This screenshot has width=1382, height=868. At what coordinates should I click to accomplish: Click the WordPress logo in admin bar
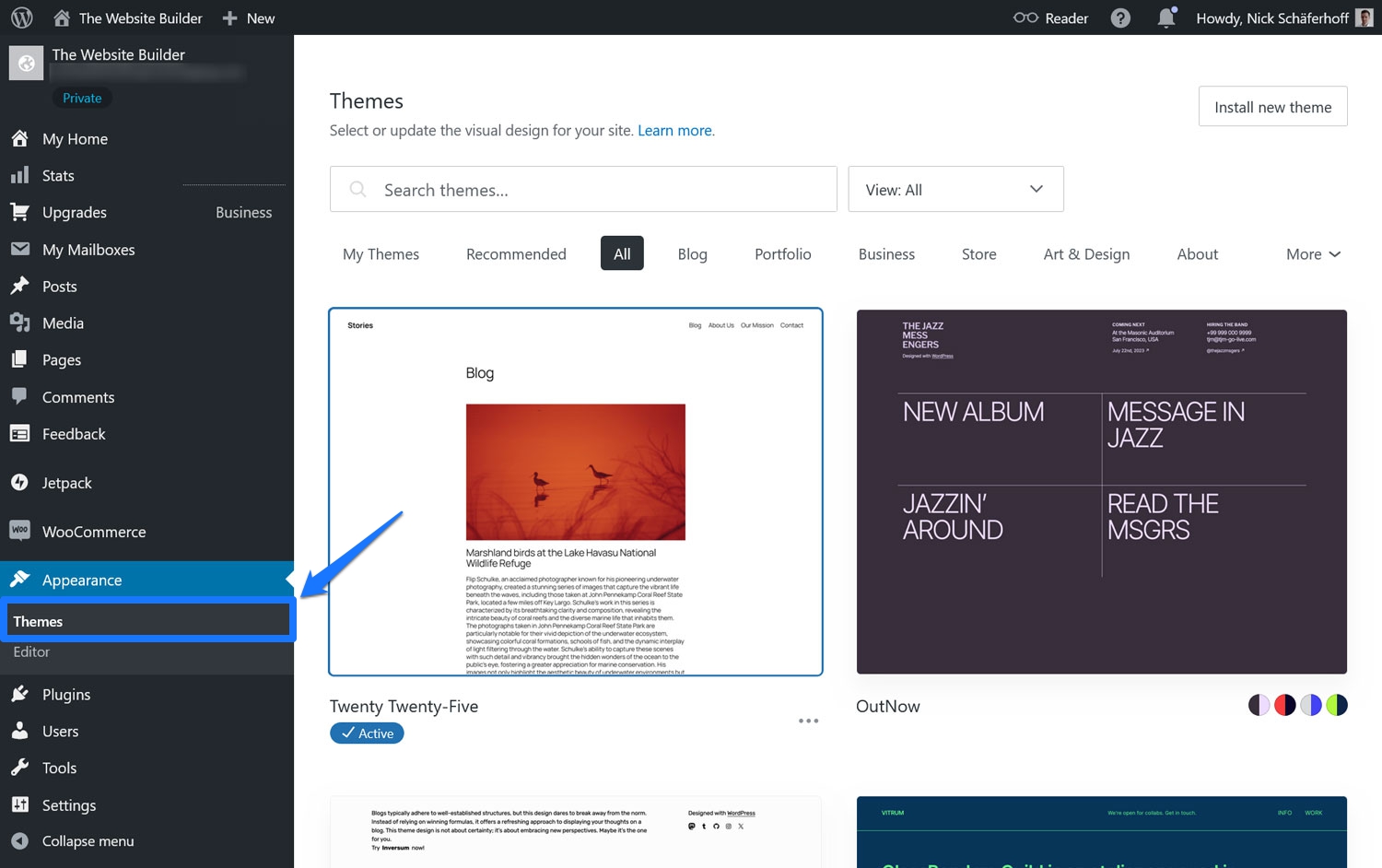tap(22, 18)
